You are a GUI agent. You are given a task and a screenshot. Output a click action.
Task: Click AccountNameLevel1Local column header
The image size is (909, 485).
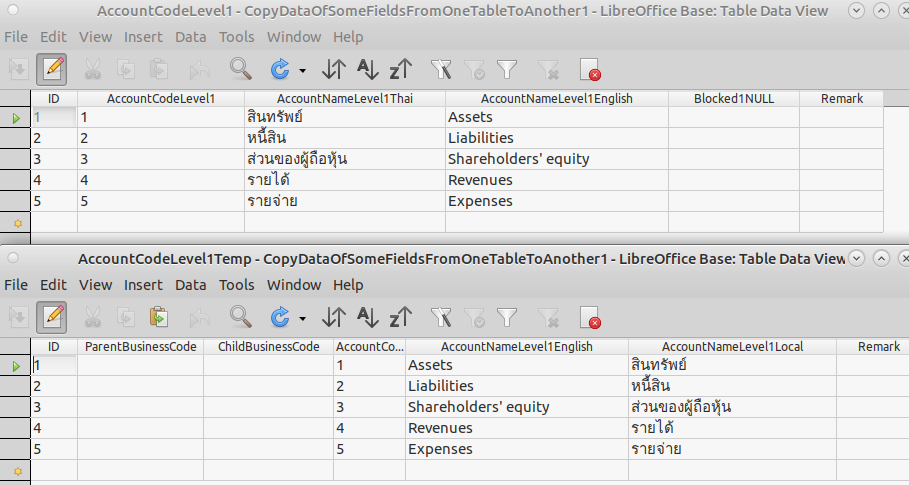click(733, 347)
